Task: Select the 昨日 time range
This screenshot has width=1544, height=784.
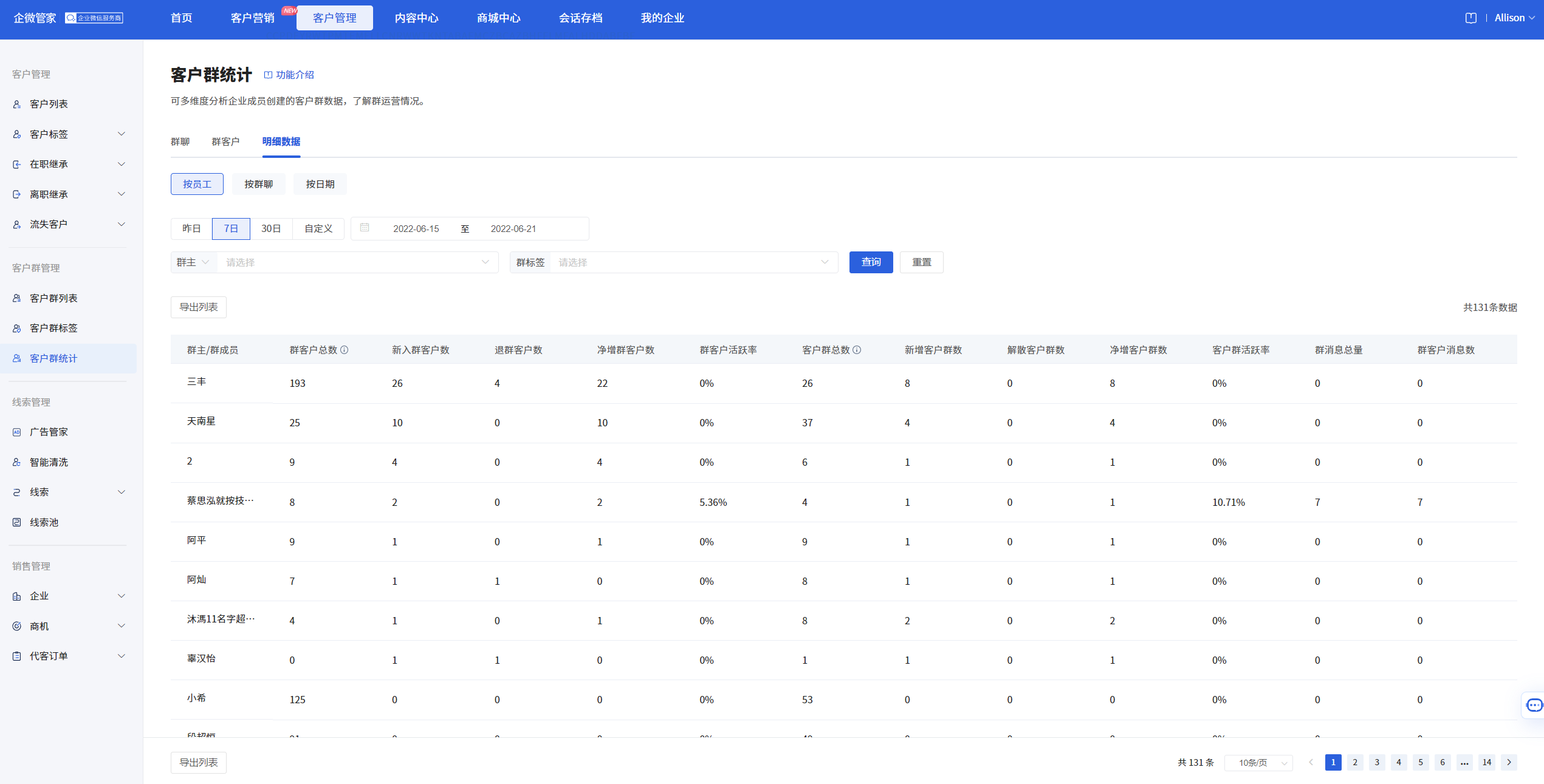Action: (x=191, y=228)
